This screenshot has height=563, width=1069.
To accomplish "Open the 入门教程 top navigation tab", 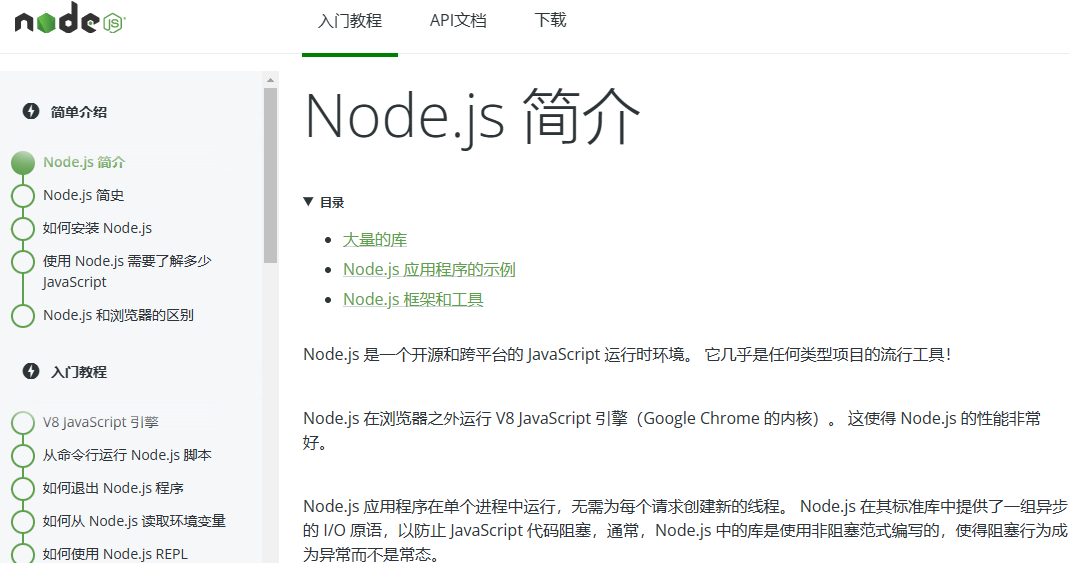I will coord(350,21).
